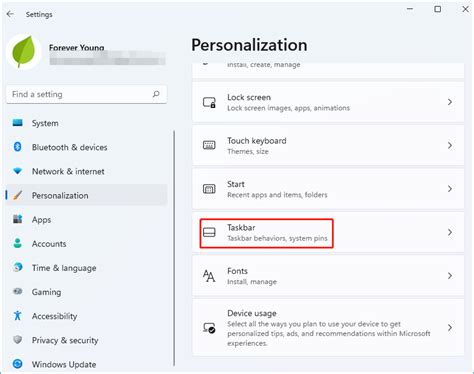Open Device usage settings
Screen dimensions: 474x374
(x=328, y=327)
